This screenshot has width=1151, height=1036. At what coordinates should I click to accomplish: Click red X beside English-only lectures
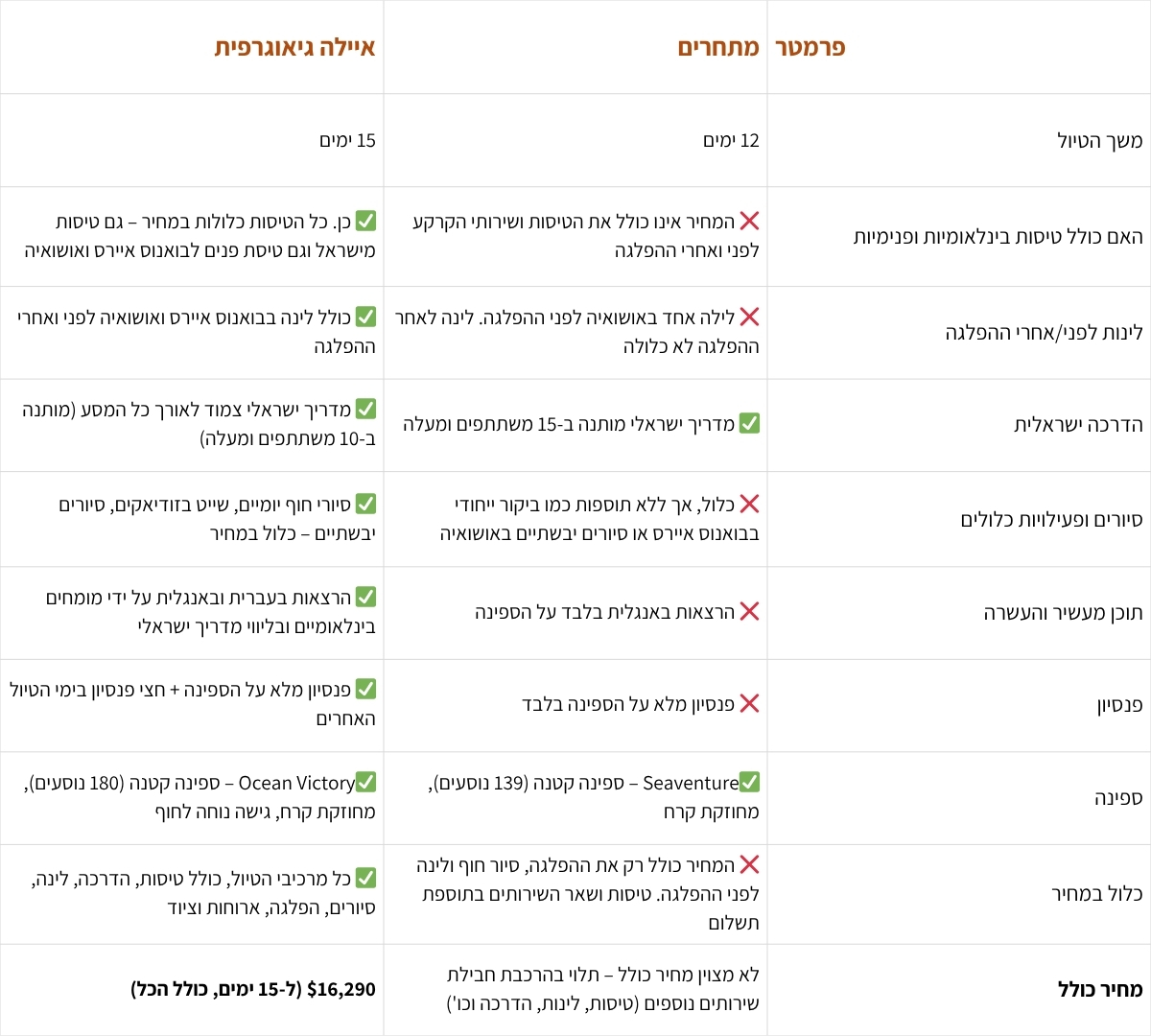point(749,612)
